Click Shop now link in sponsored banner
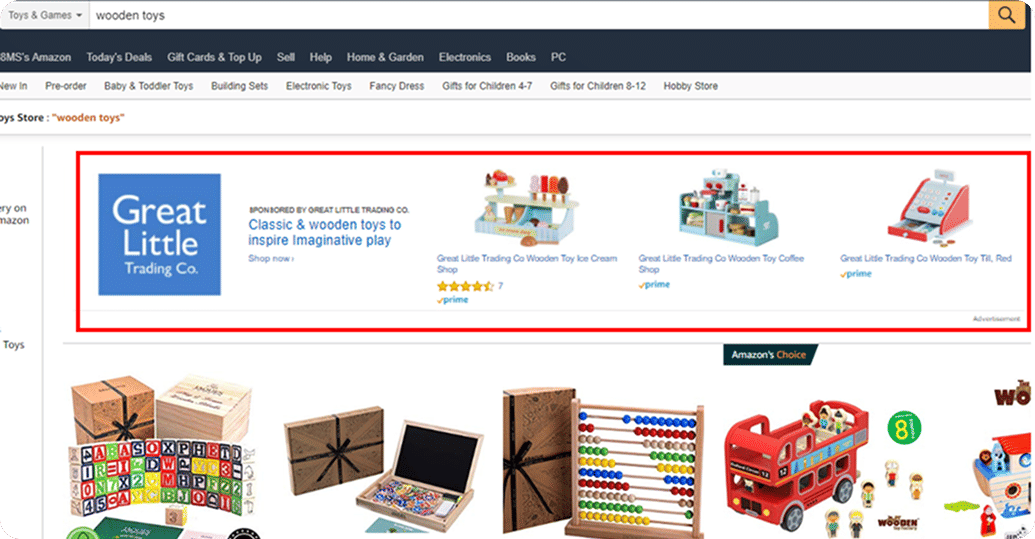 [x=271, y=259]
